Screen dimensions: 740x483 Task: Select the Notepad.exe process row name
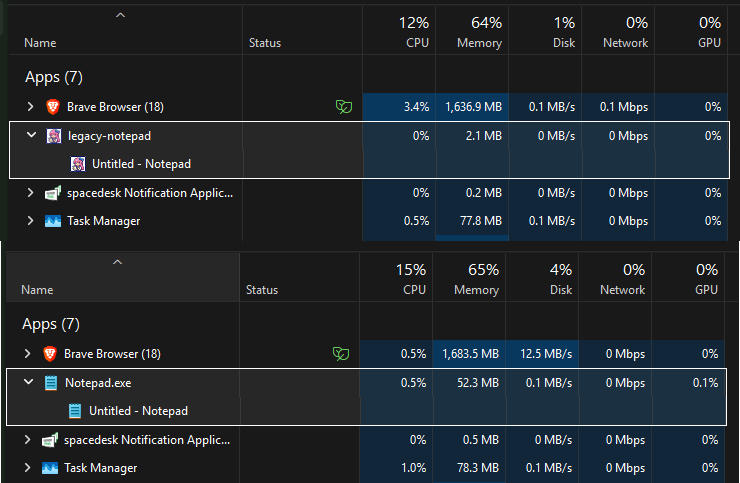98,382
